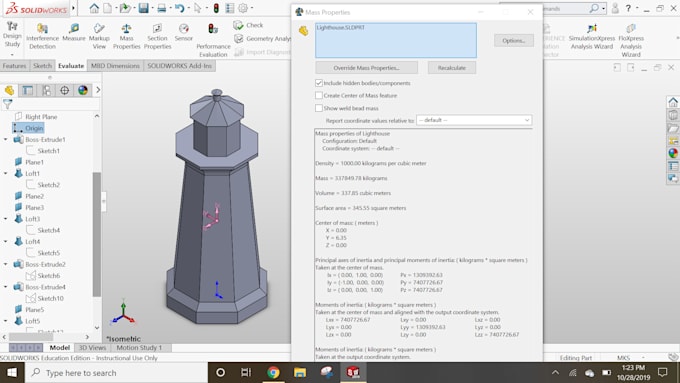Click the selected items box listing Lighthouse.SLDPRT

[x=396, y=40]
